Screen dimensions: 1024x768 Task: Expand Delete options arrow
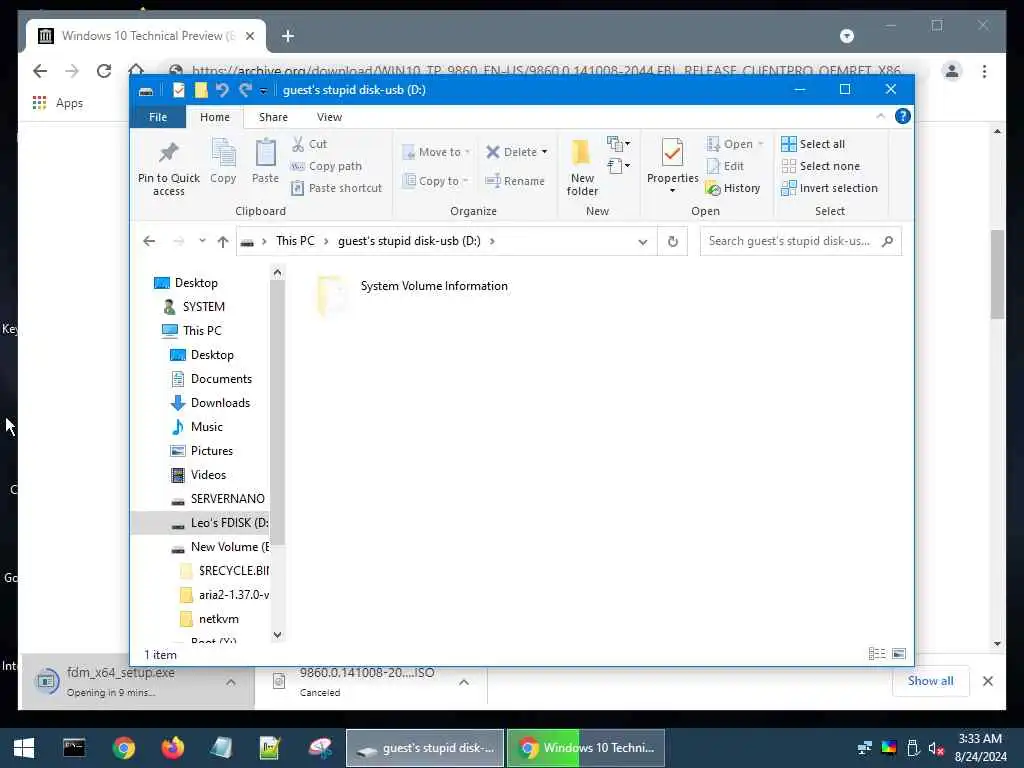545,152
